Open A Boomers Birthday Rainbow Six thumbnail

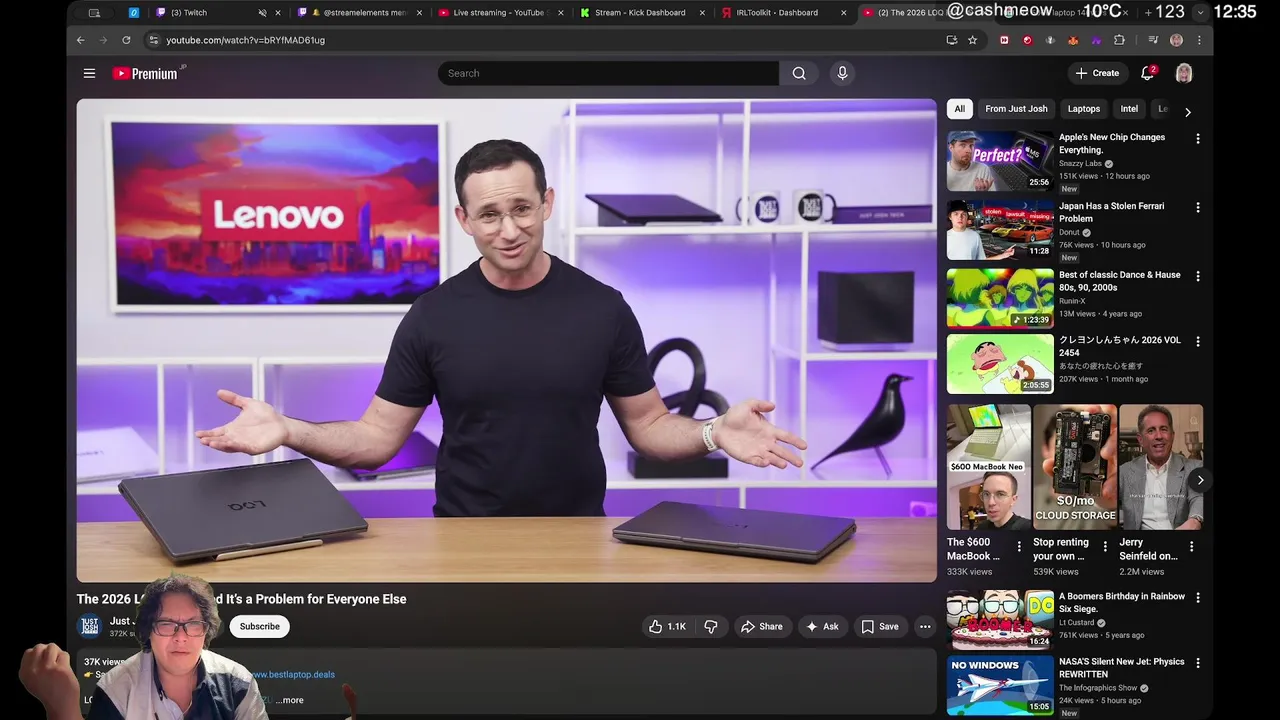(1000, 620)
